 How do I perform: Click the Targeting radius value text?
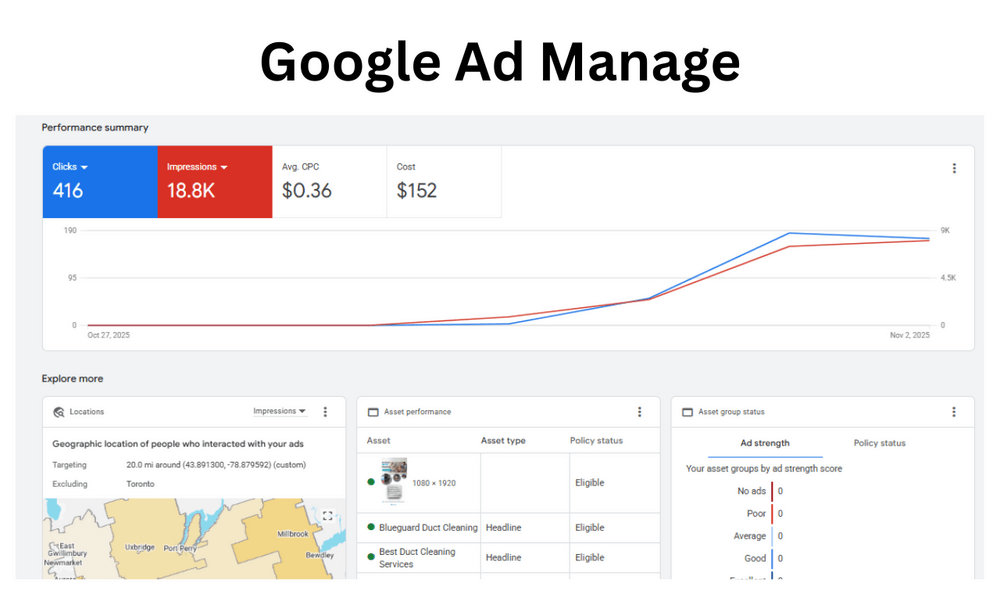pos(216,465)
